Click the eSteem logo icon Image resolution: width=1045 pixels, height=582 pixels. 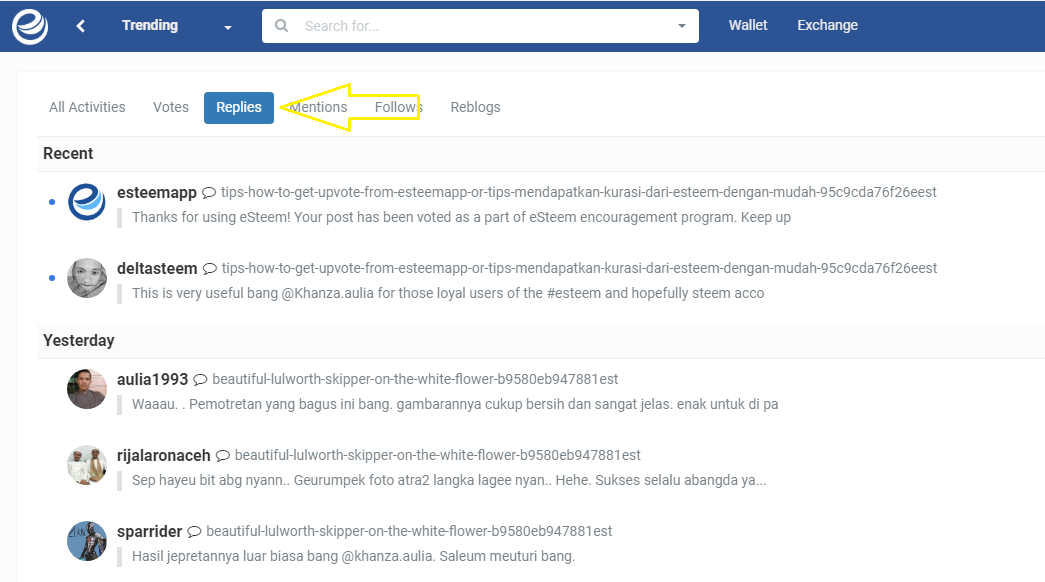point(29,26)
